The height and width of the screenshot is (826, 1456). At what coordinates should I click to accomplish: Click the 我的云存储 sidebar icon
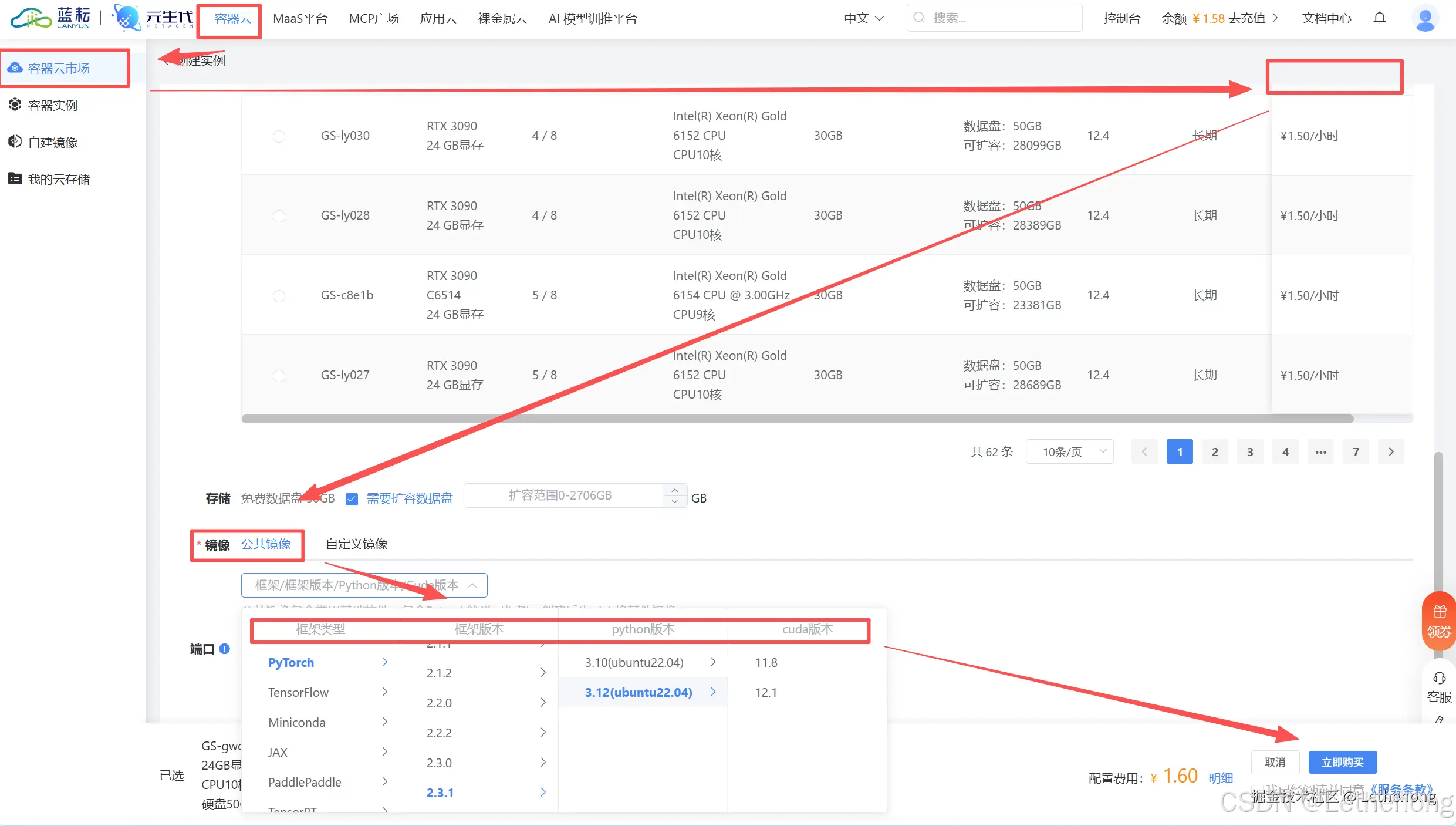point(15,179)
